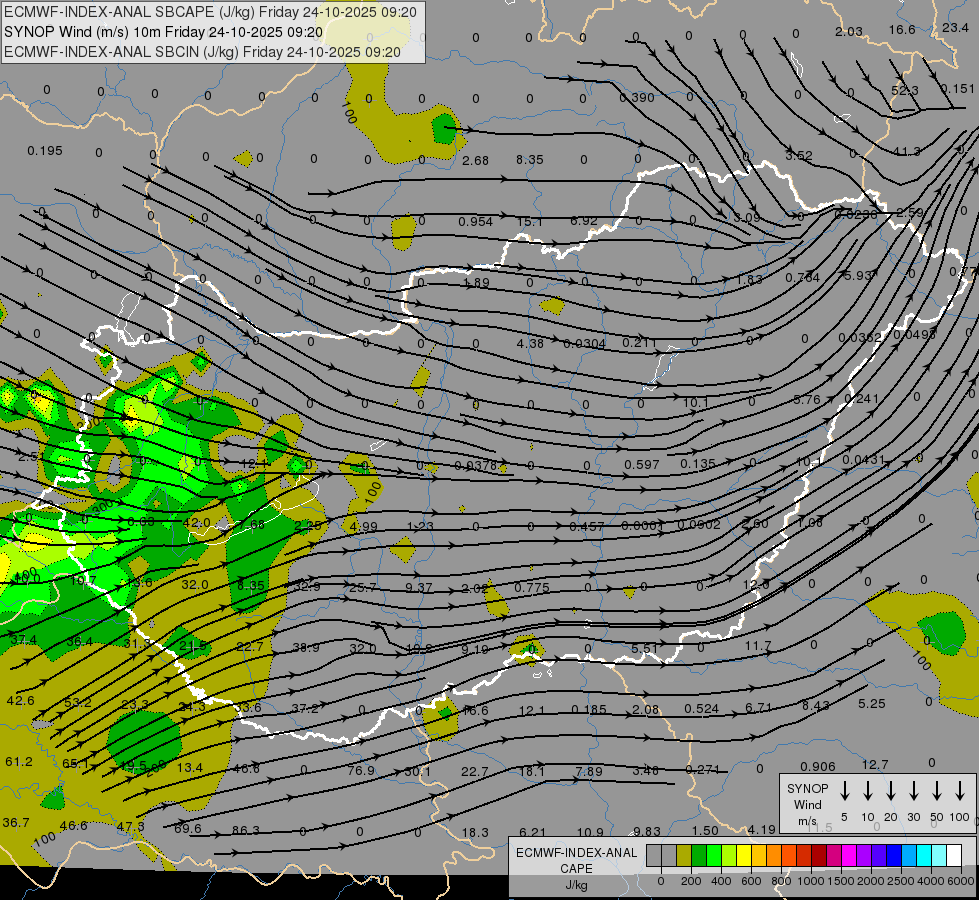Click the 6000 tick label in CAPE legend
Image resolution: width=979 pixels, height=900 pixels.
pyautogui.click(x=961, y=881)
